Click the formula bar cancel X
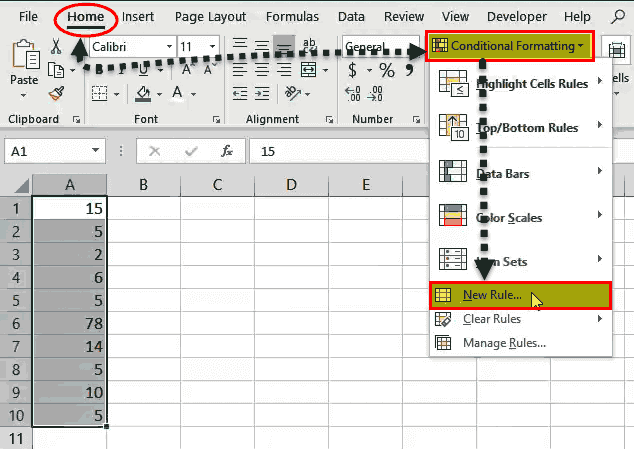 [x=155, y=151]
